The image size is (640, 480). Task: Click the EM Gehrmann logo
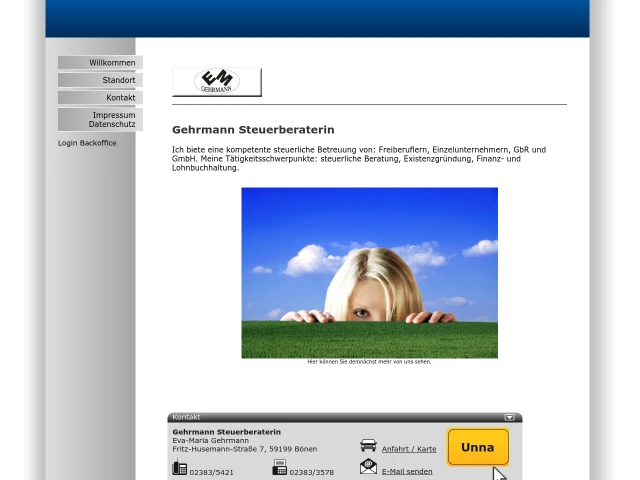(x=216, y=82)
